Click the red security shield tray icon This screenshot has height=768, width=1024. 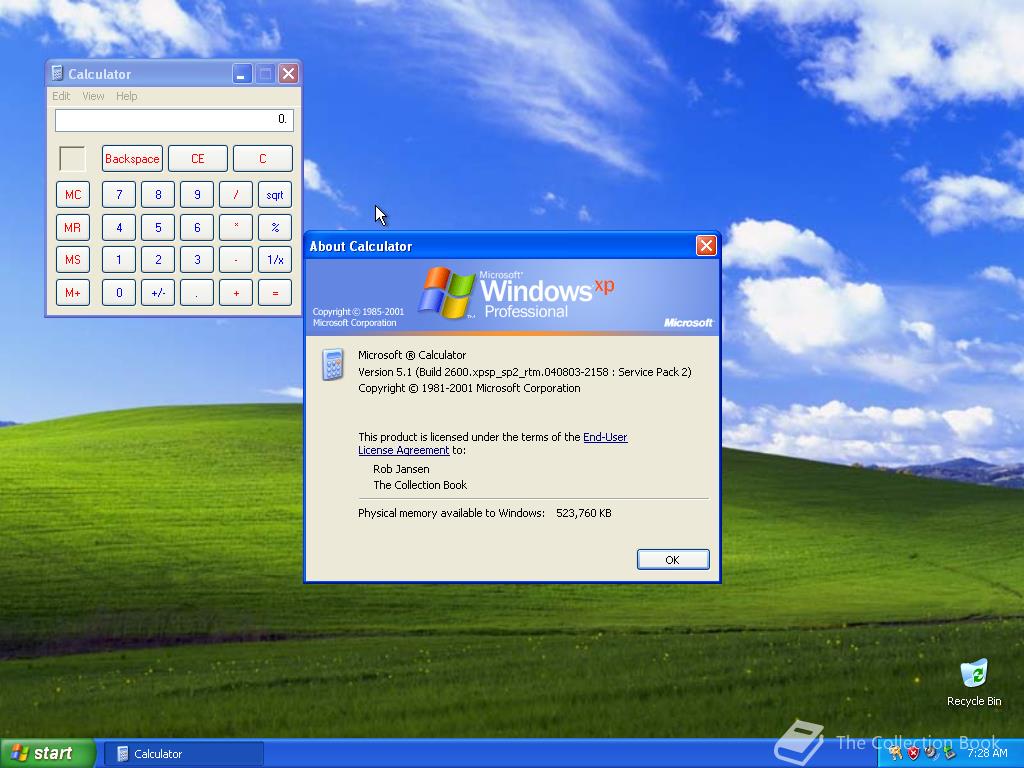click(913, 753)
